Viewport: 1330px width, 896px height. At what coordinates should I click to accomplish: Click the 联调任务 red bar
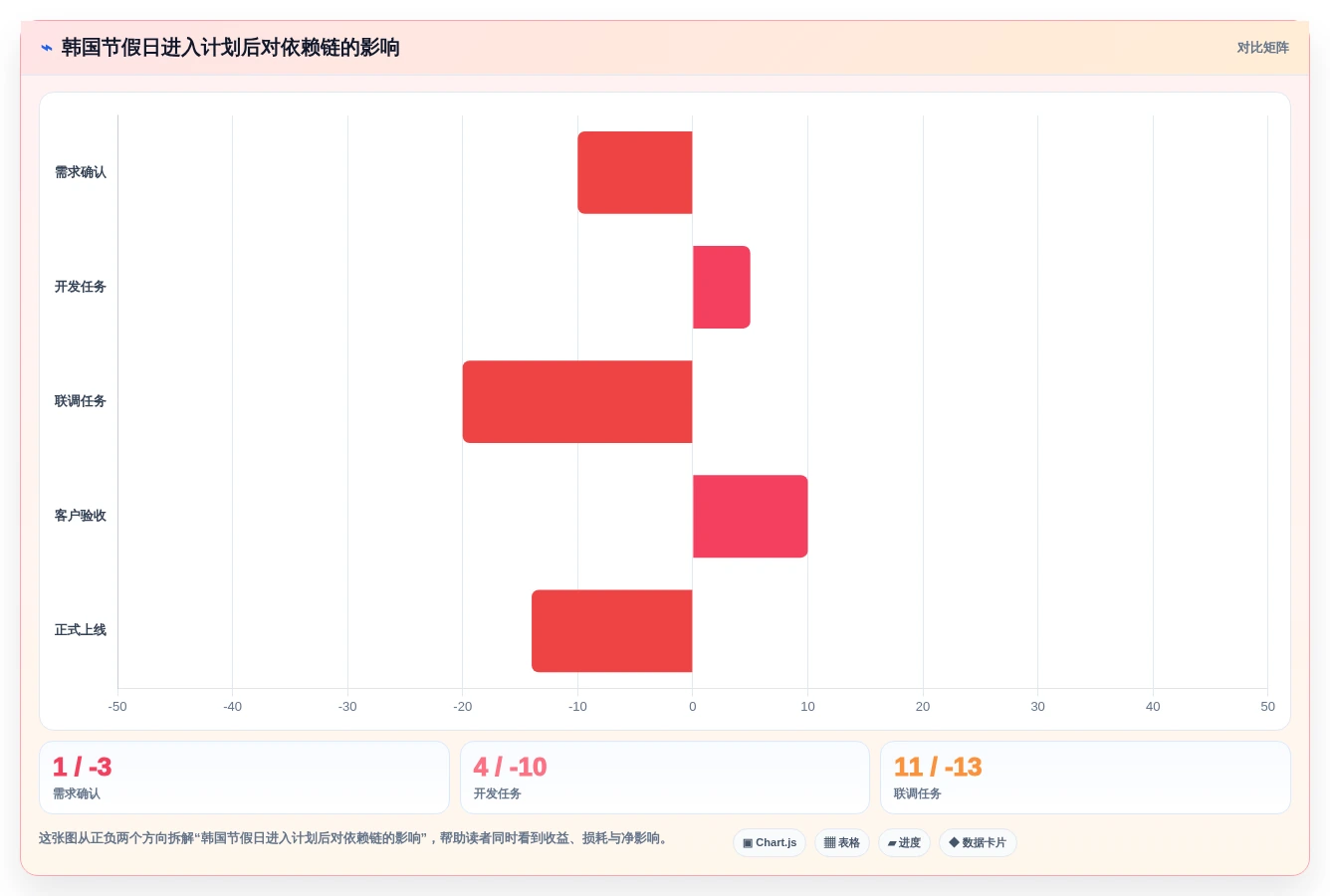point(577,401)
